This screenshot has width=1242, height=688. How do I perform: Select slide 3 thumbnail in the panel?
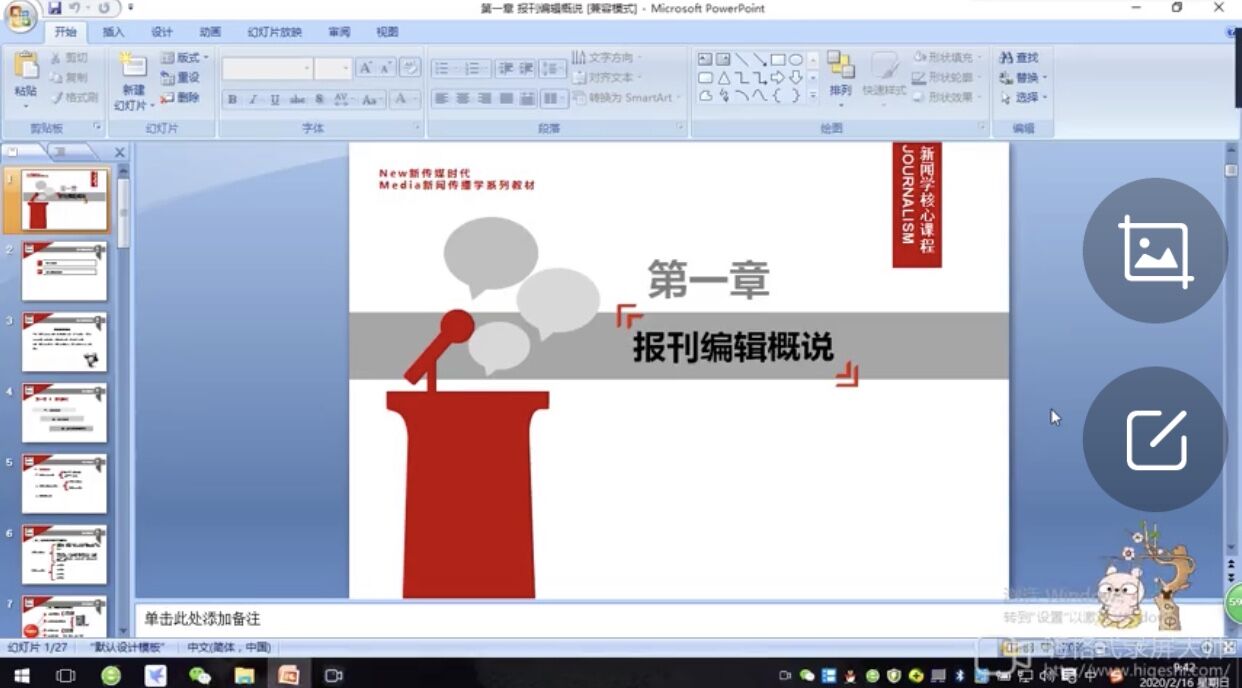(65, 342)
